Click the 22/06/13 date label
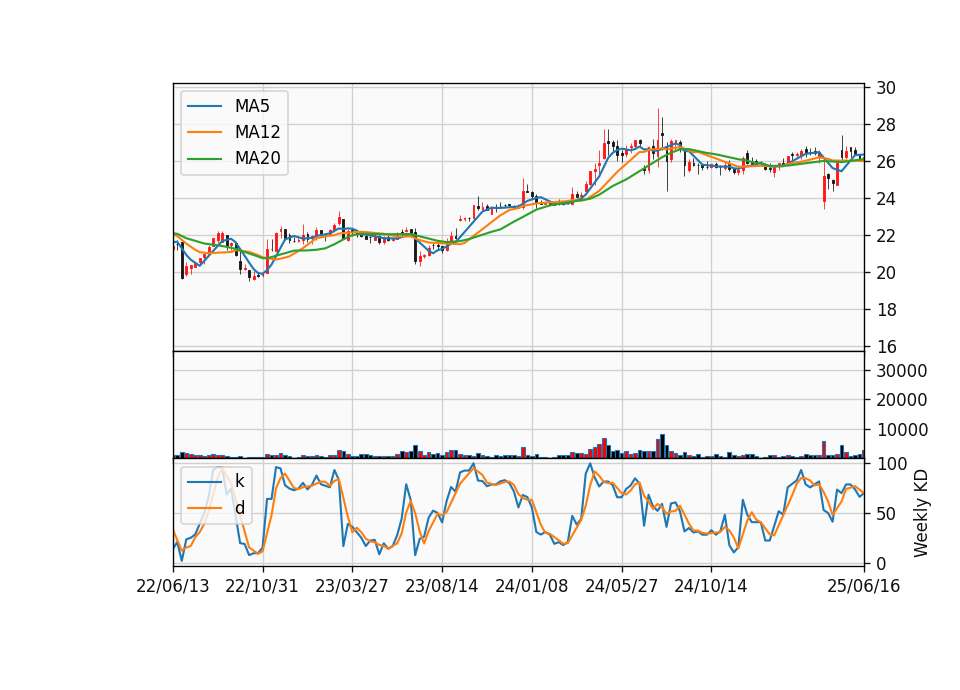This screenshot has height=690, width=960. coord(173,586)
